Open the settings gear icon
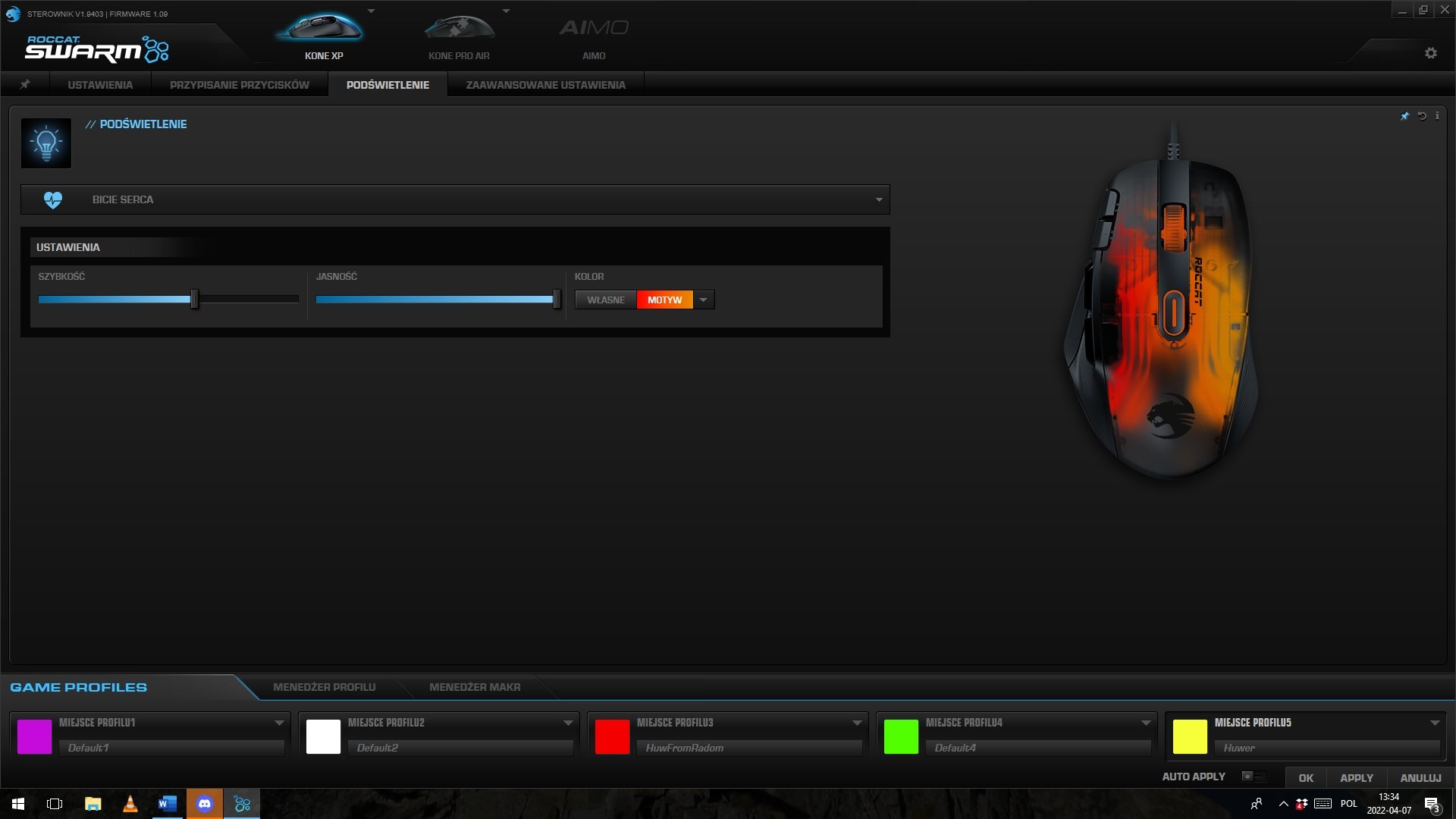Viewport: 1456px width, 819px height. coord(1430,53)
